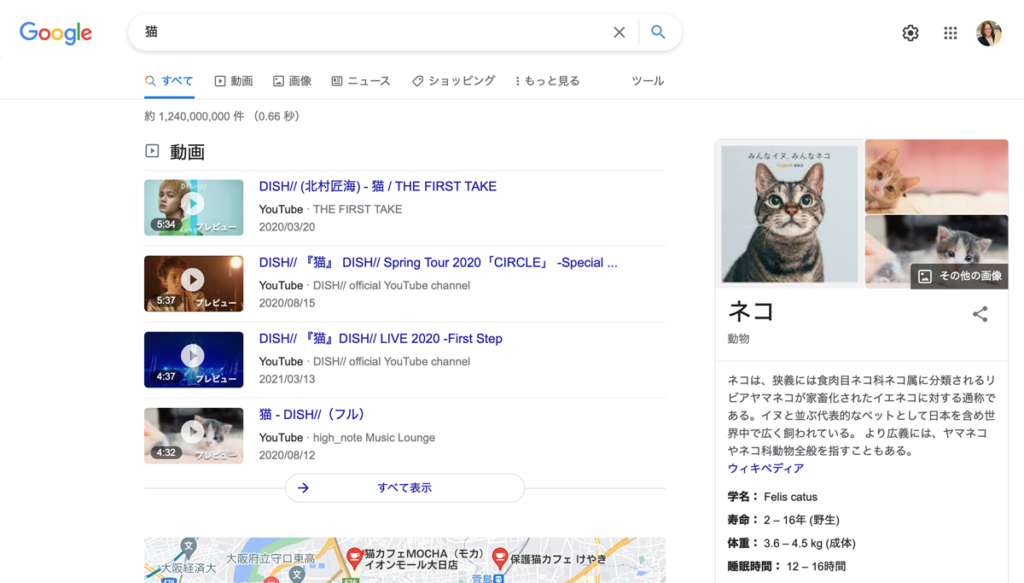Open 猫 - DISH//（フル）video link
The image size is (1024, 583).
[x=312, y=415]
